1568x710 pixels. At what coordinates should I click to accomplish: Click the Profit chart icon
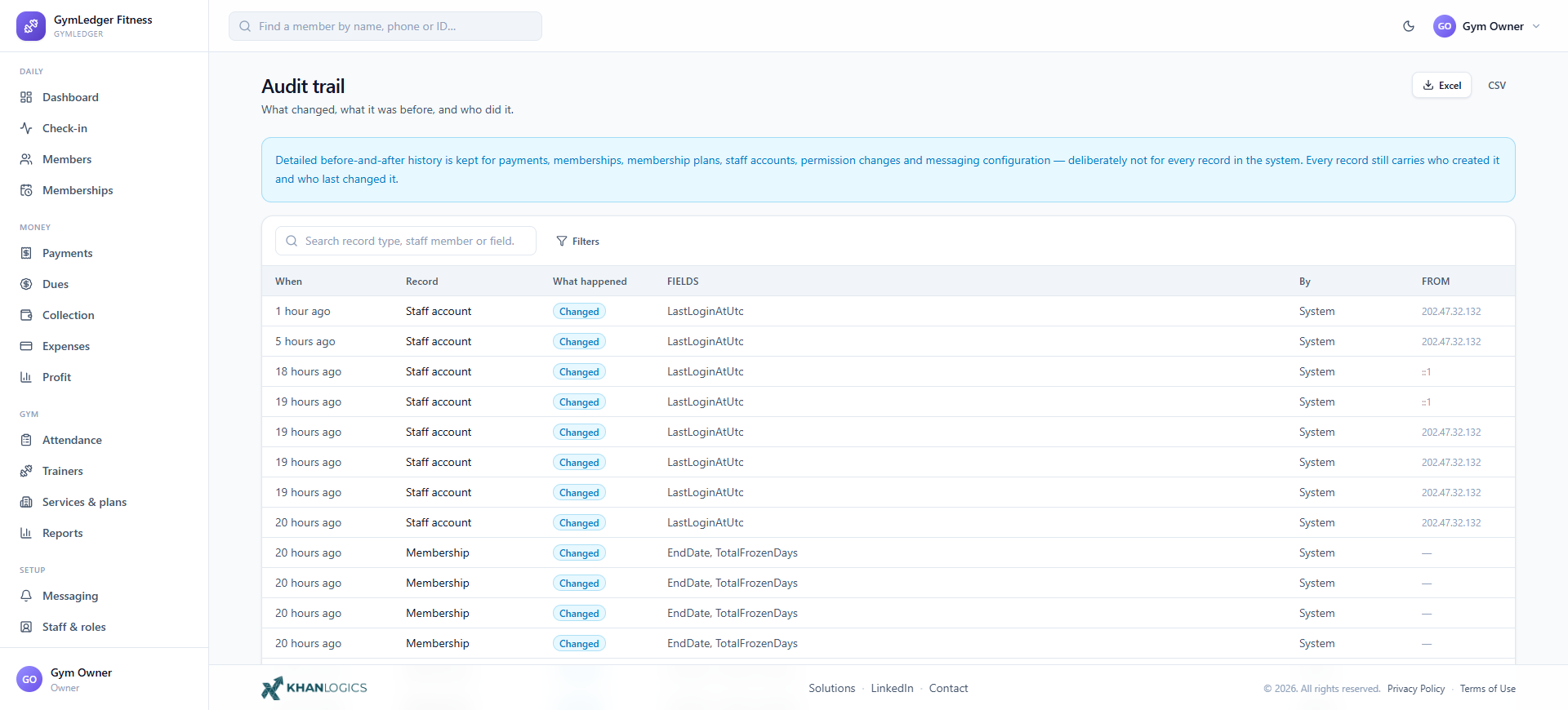coord(26,377)
